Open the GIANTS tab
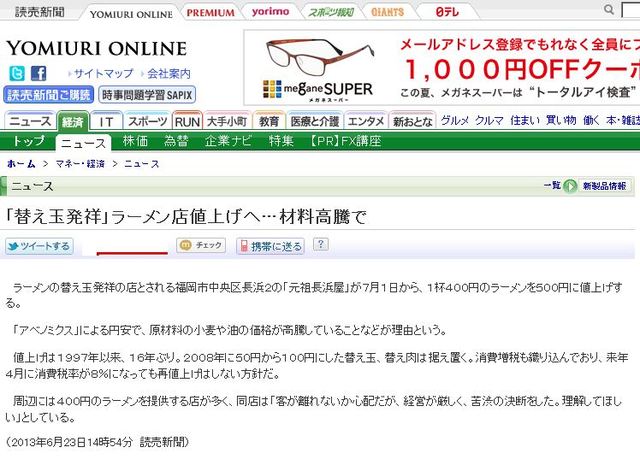 [x=388, y=13]
